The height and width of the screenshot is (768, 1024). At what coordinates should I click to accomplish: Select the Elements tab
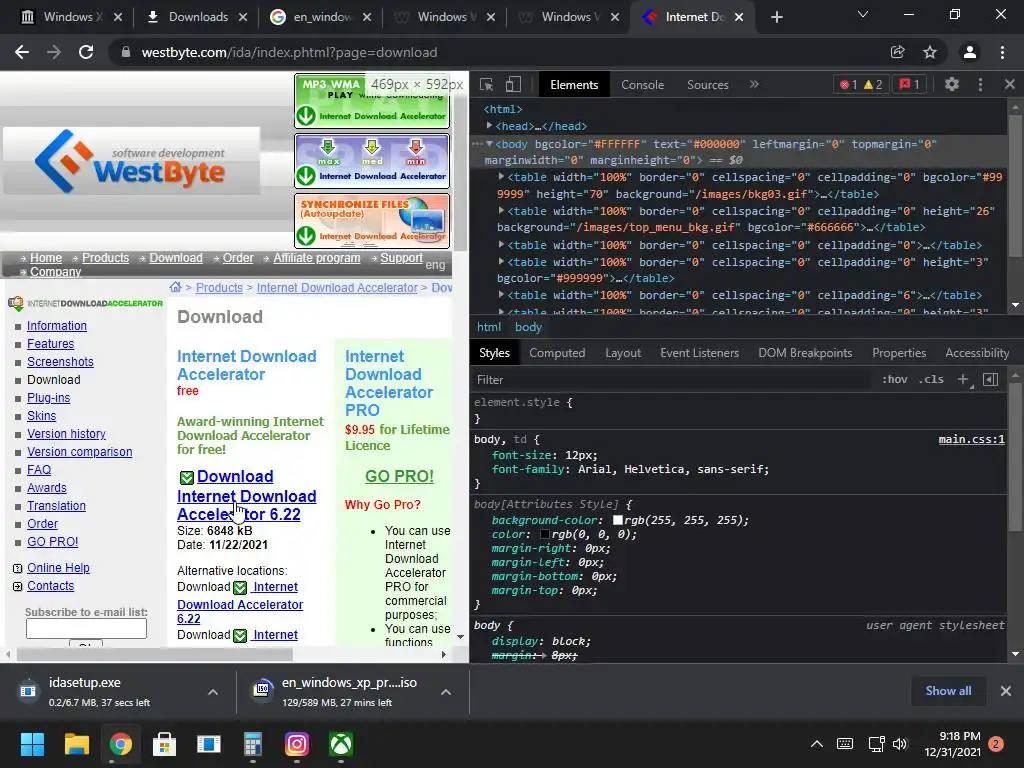[573, 84]
